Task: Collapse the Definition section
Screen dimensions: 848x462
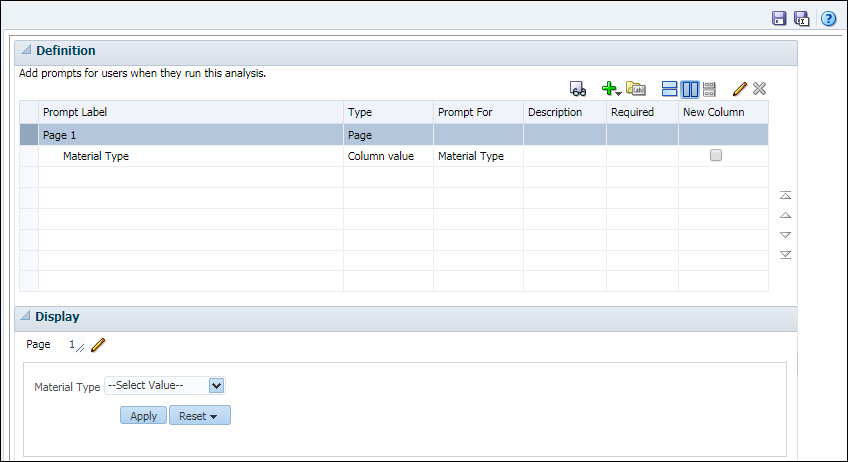Action: pyautogui.click(x=26, y=50)
